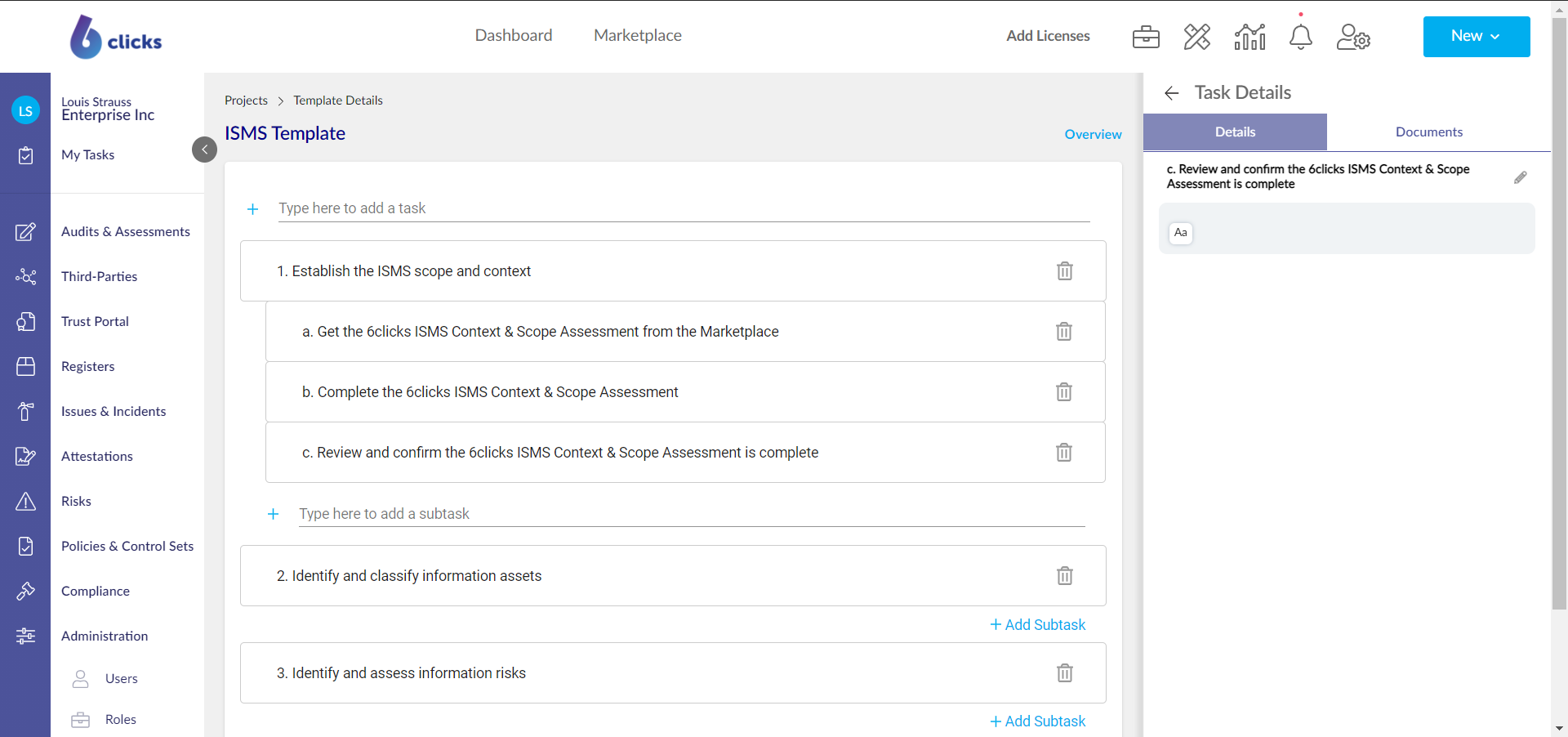The width and height of the screenshot is (1568, 737).
Task: Collapse the sidebar with the chevron button
Action: [x=204, y=150]
